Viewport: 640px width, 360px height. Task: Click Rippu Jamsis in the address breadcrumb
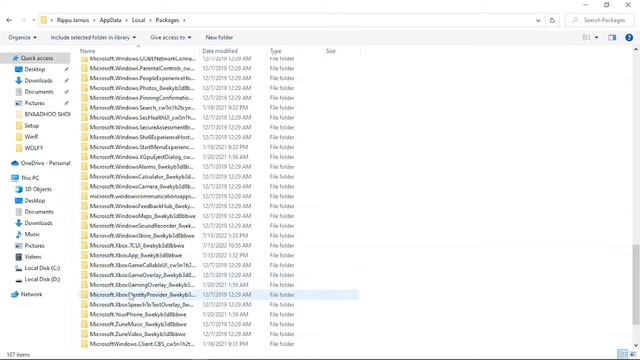[73, 20]
